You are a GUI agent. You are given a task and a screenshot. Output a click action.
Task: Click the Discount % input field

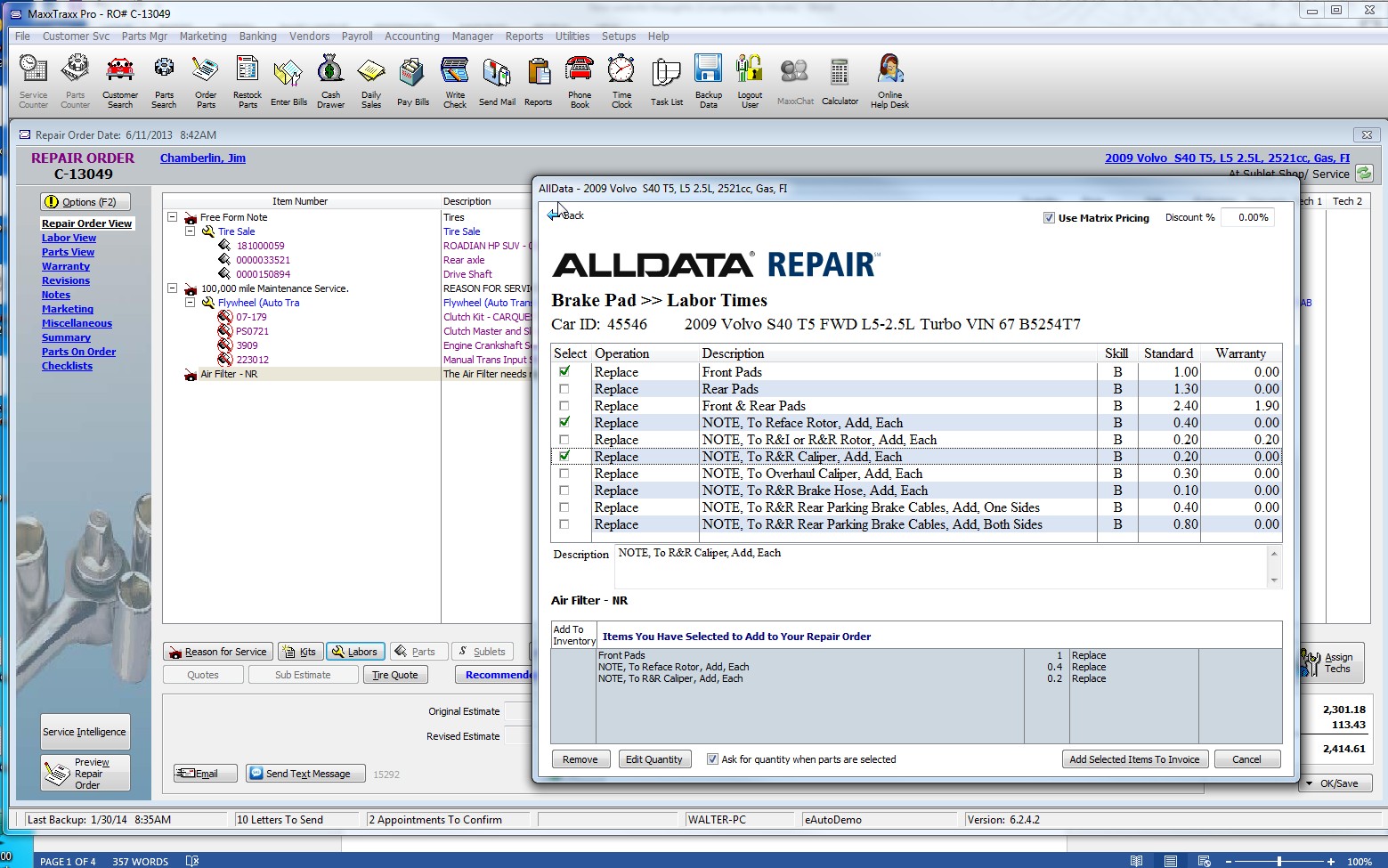tap(1247, 217)
